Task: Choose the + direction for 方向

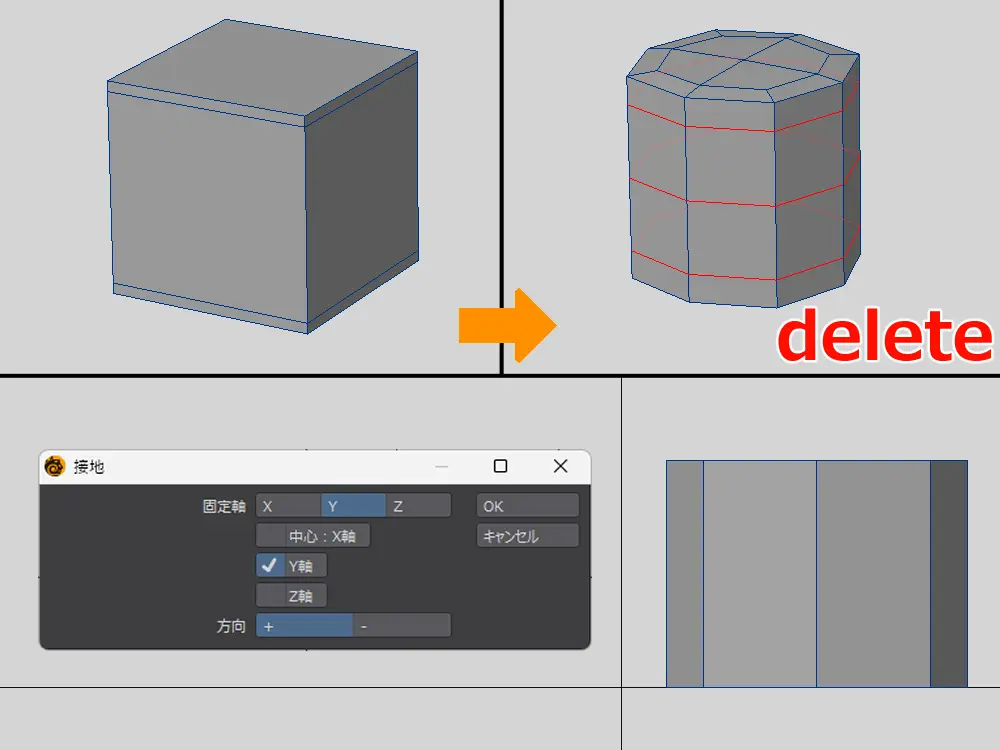Action: pyautogui.click(x=304, y=626)
